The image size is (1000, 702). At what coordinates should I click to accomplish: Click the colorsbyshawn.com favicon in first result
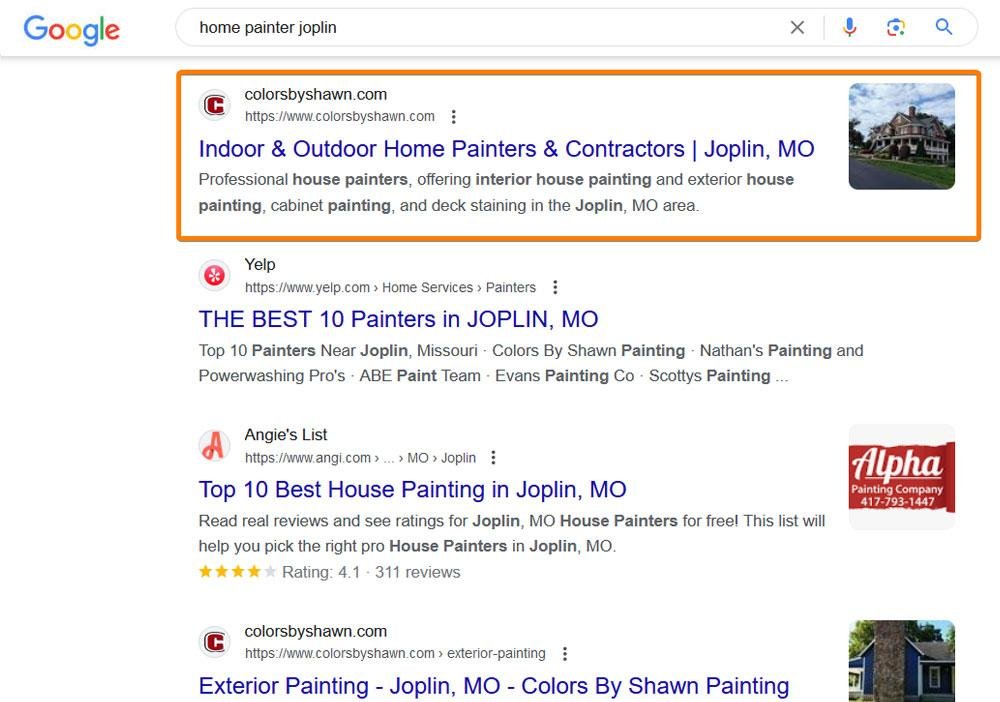tap(215, 105)
